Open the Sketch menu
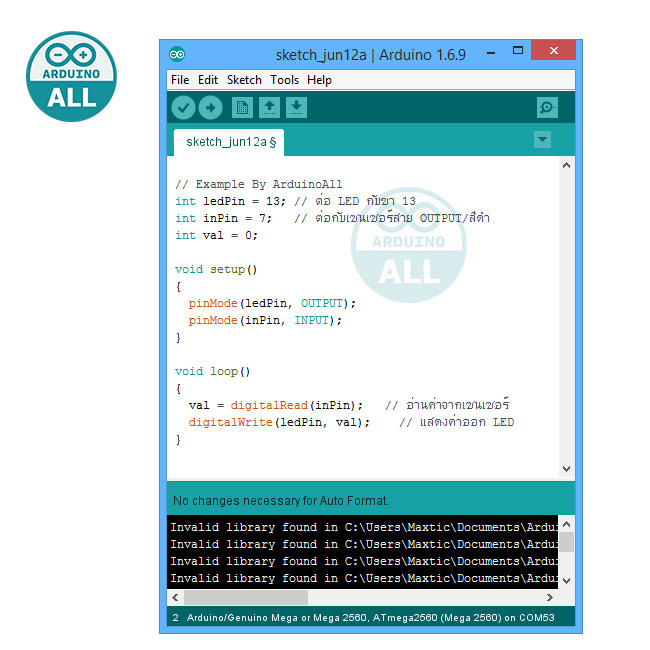650x650 pixels. click(244, 80)
